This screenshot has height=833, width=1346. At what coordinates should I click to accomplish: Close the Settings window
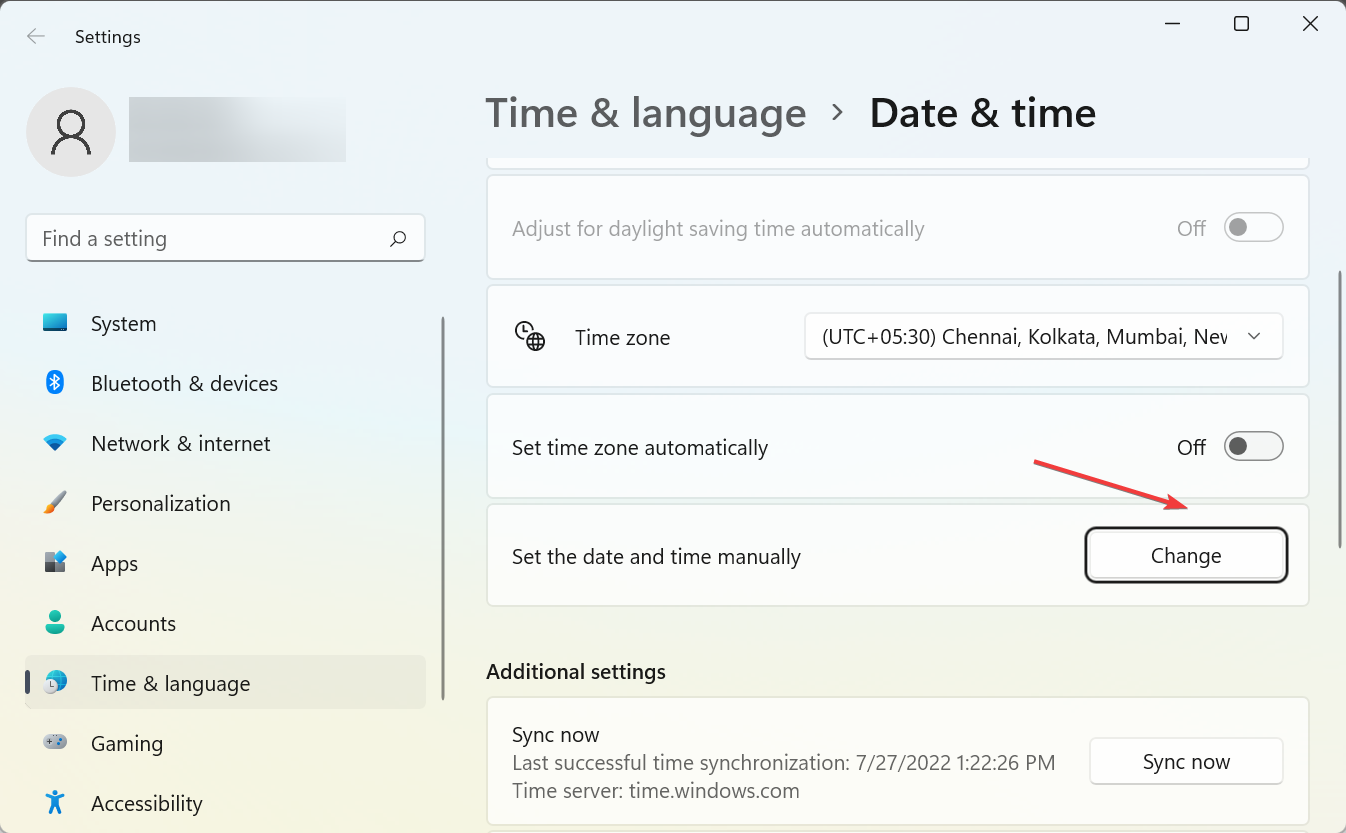click(1310, 24)
